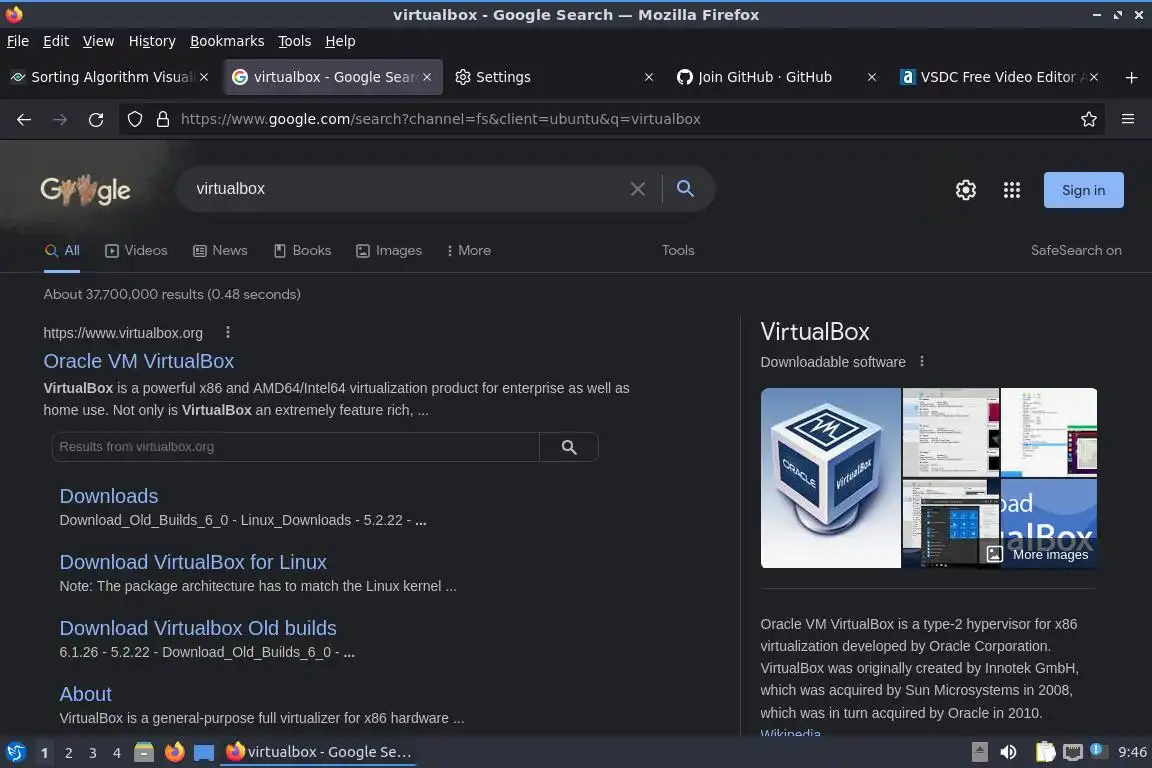Open the About sitelink
Viewport: 1152px width, 768px height.
(85, 695)
